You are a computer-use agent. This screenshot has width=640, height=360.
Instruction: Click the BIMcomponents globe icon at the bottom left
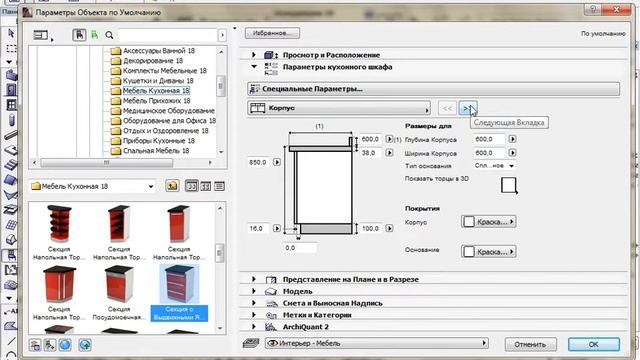(65, 345)
